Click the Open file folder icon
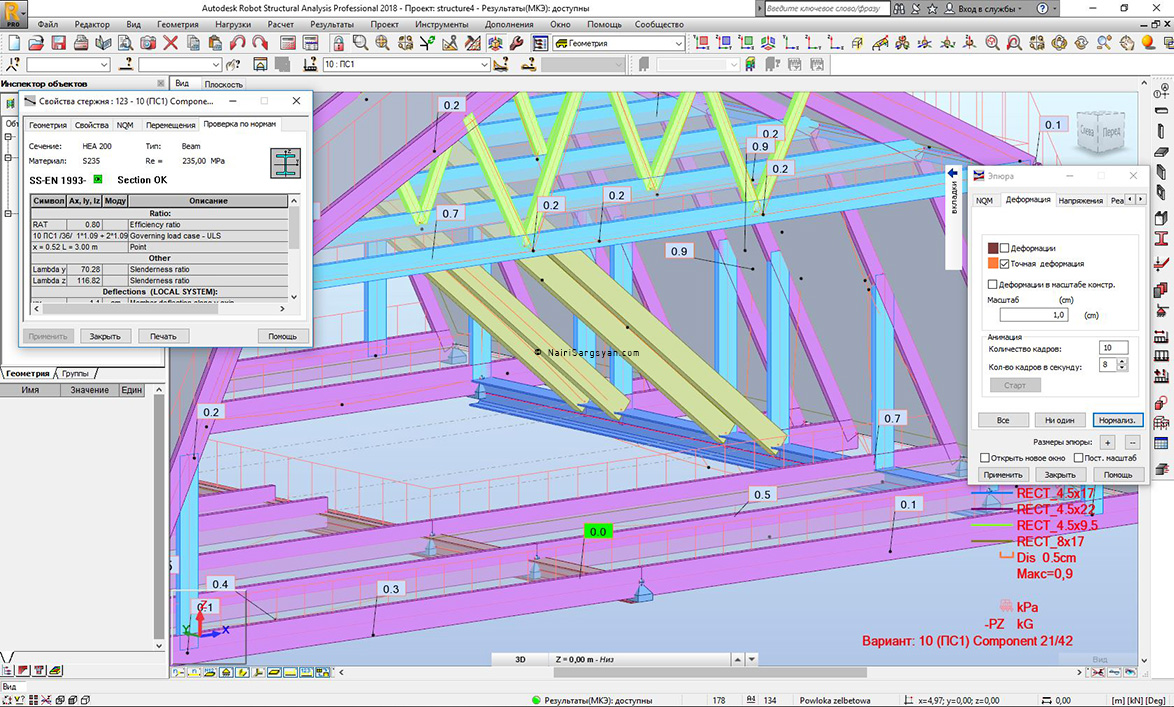Viewport: 1174px width, 707px height. [x=35, y=43]
